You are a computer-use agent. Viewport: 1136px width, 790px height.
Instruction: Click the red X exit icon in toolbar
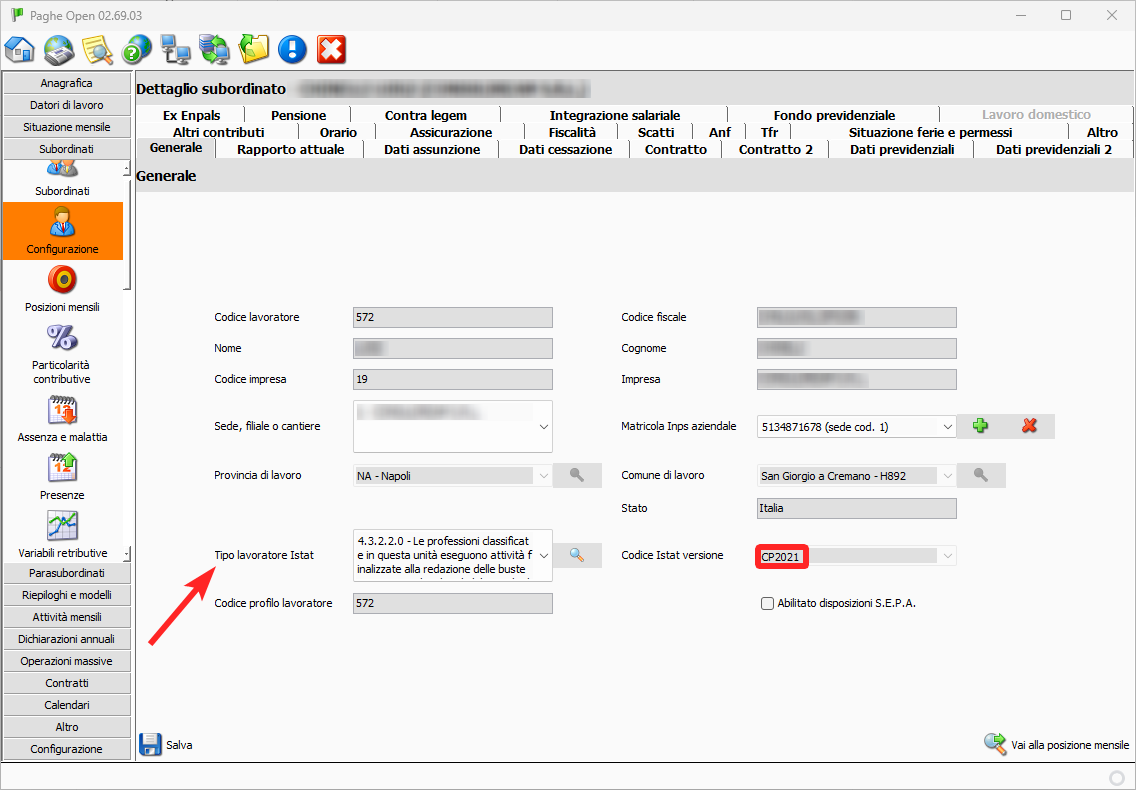coord(331,49)
